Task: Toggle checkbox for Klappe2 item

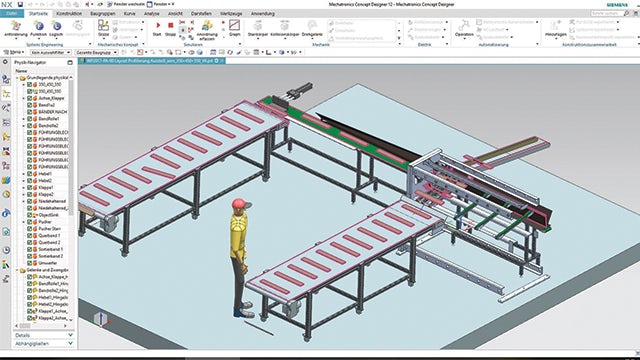Action: (29, 194)
